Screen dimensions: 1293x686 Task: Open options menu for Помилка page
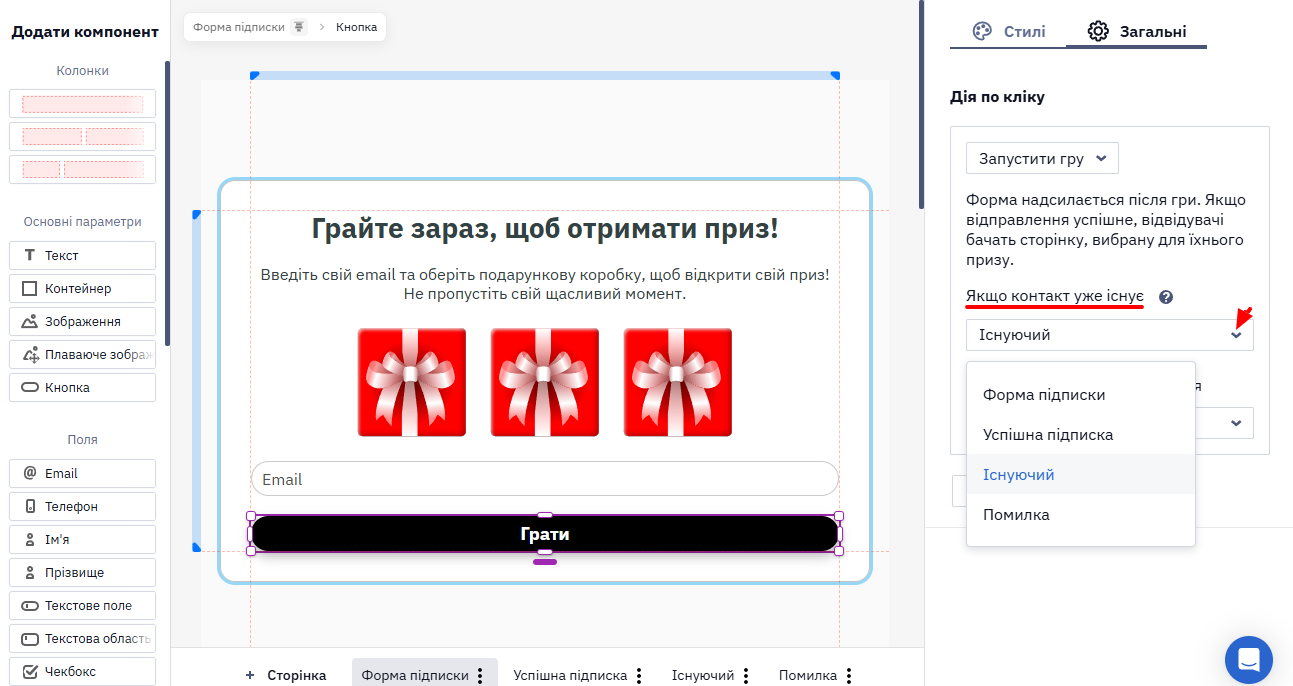coord(849,675)
